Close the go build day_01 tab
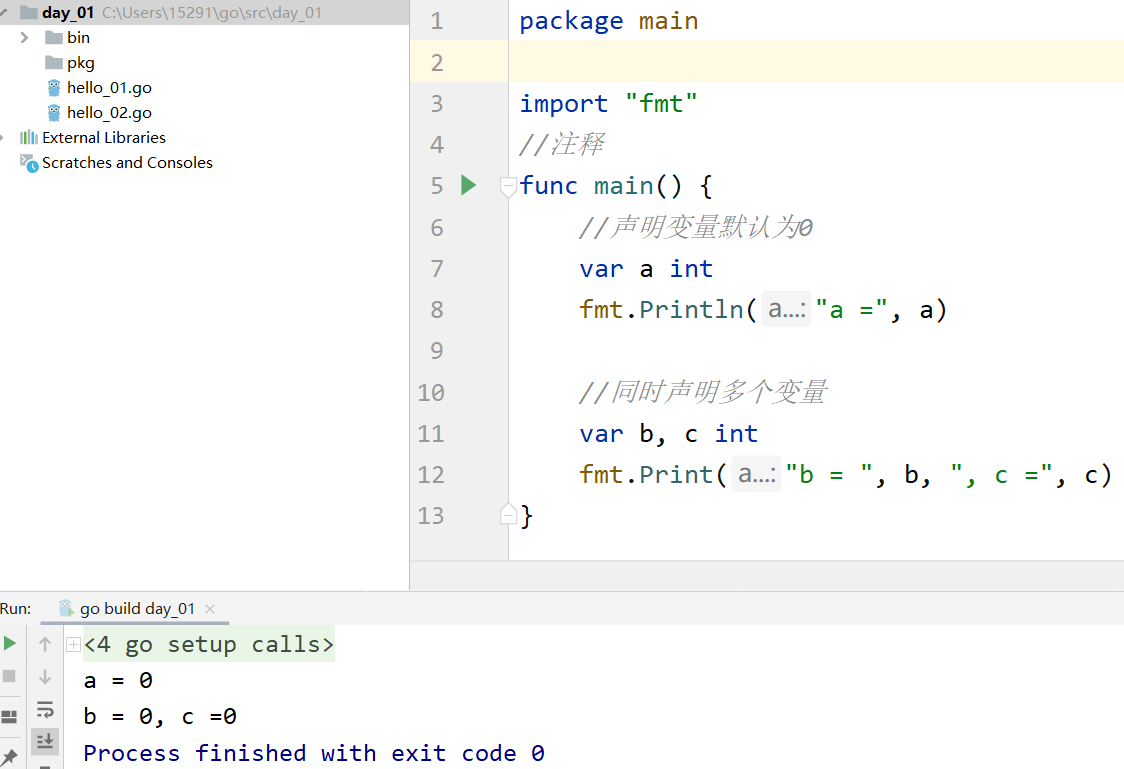This screenshot has width=1124, height=769. [210, 608]
